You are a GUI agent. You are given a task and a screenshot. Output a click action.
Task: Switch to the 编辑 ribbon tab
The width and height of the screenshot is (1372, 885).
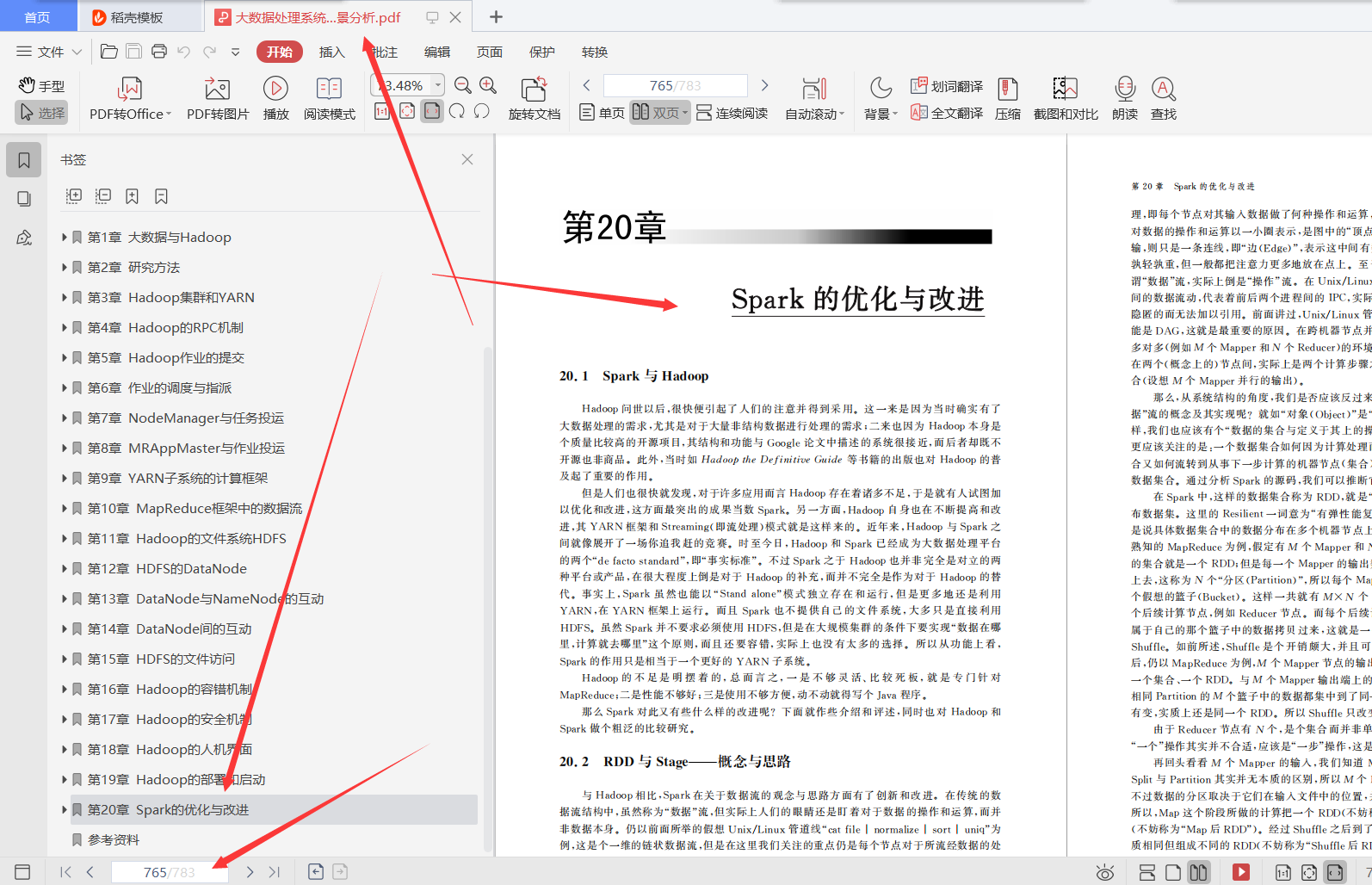[x=437, y=52]
